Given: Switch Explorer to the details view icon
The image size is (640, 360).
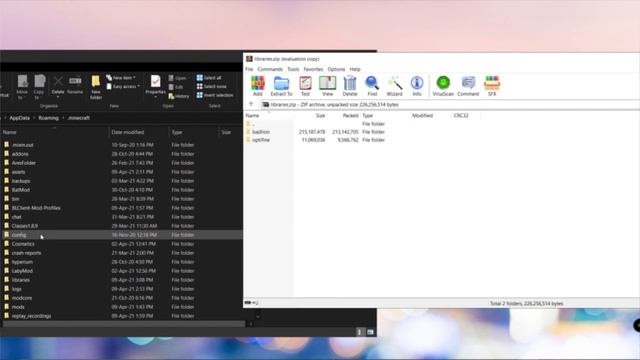Looking at the screenshot, I should pyautogui.click(x=360, y=332).
